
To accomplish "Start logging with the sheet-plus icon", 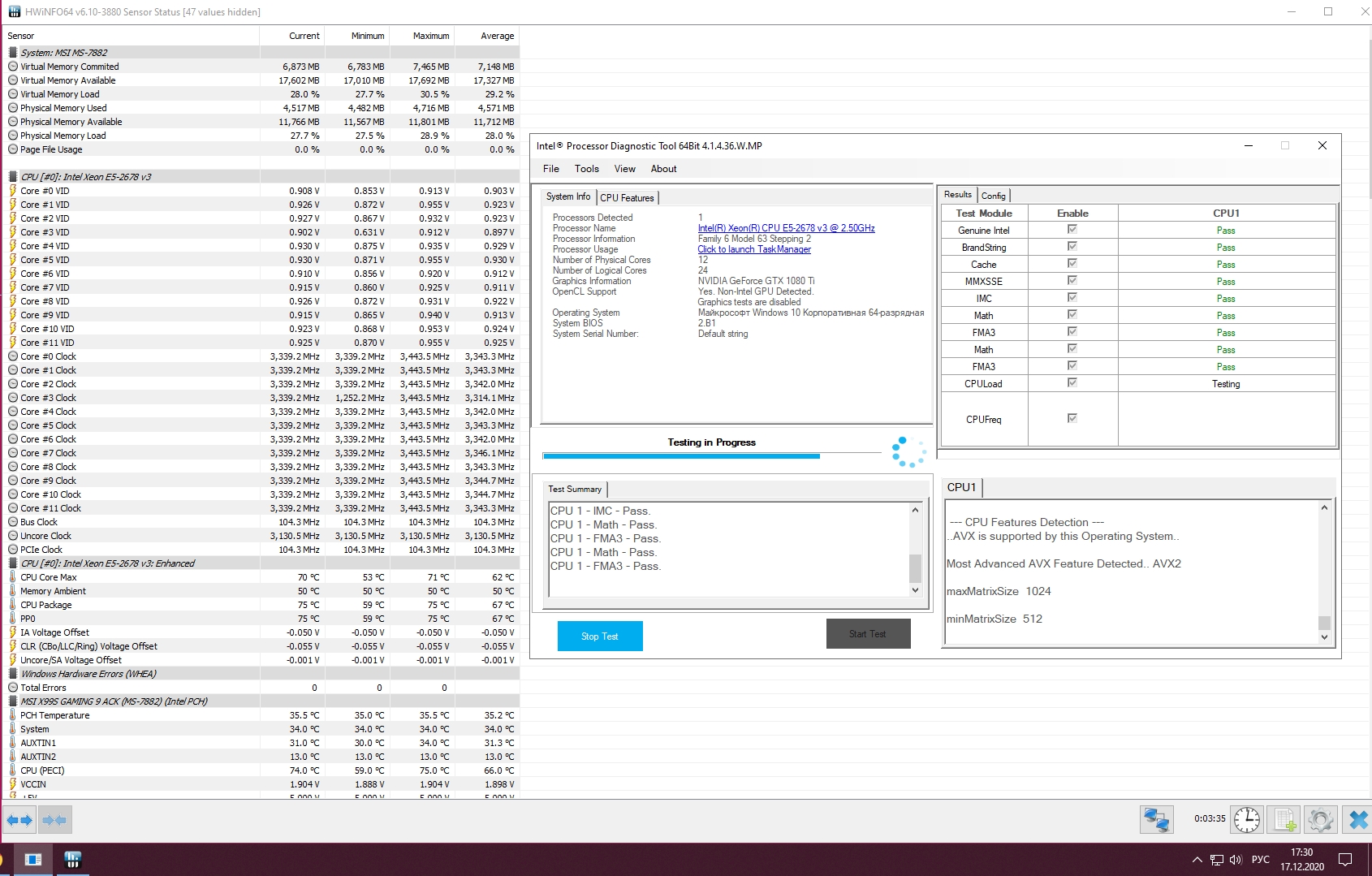I will pos(1284,820).
